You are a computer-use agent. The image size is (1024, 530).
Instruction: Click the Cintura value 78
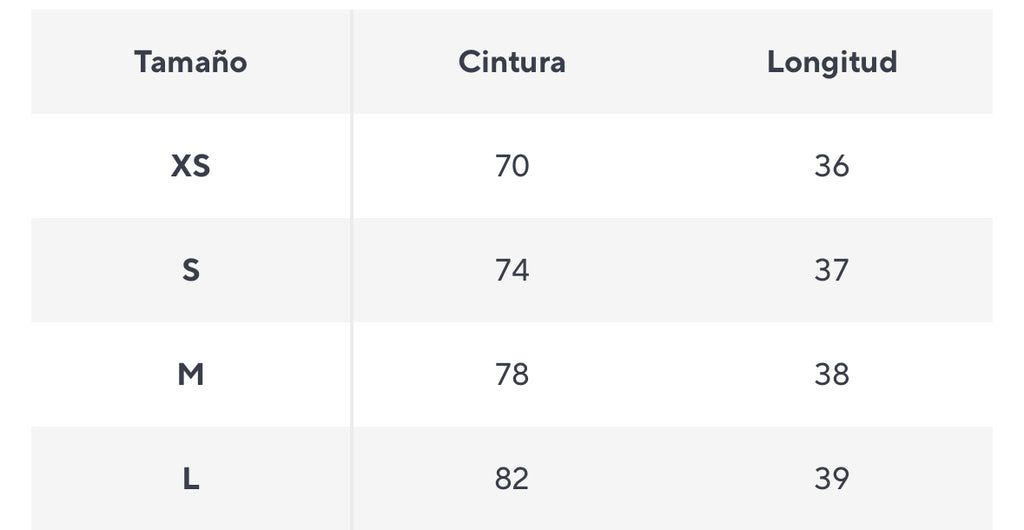(511, 374)
